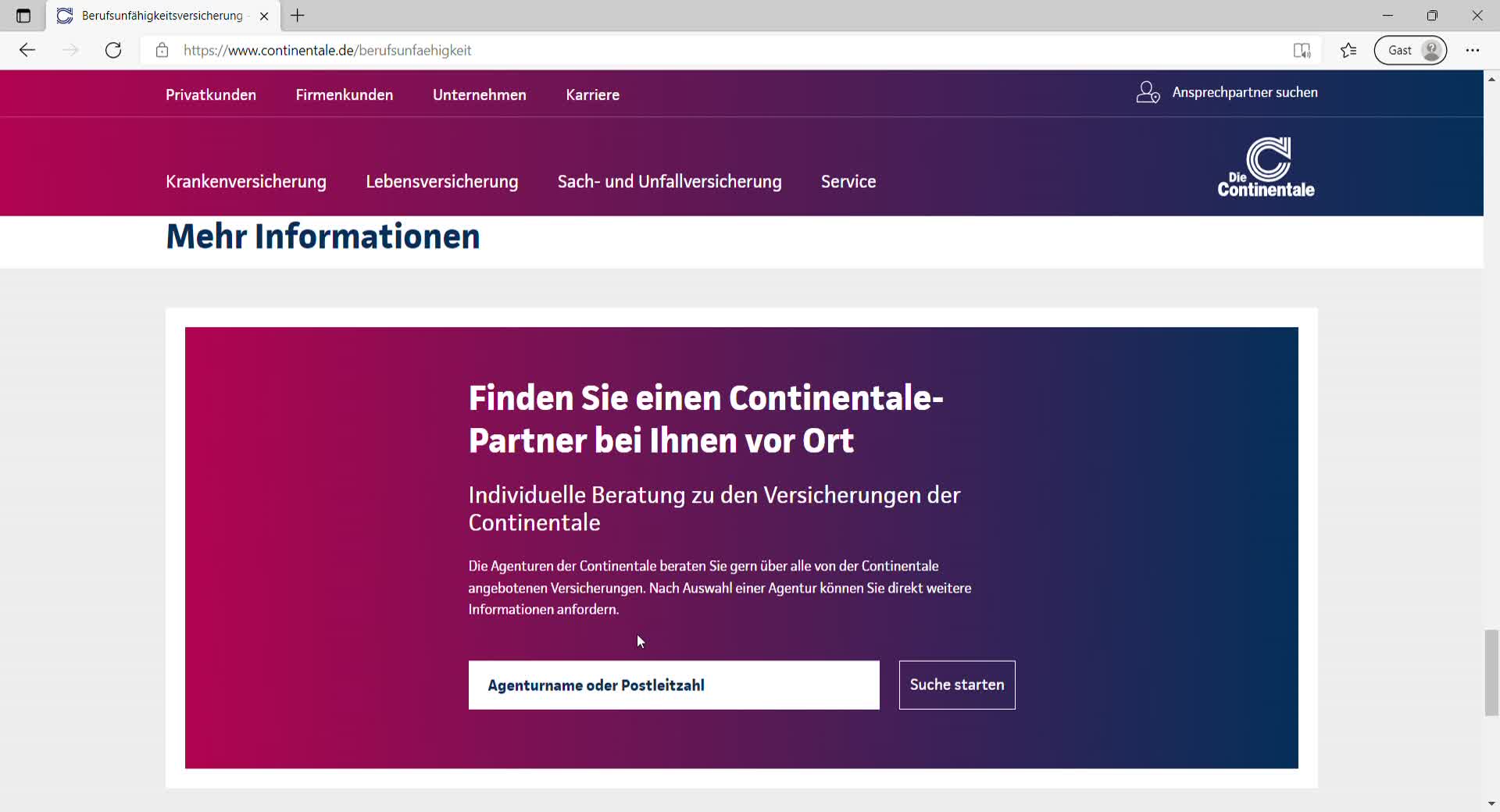Open browser settings three-dot menu

click(1472, 50)
